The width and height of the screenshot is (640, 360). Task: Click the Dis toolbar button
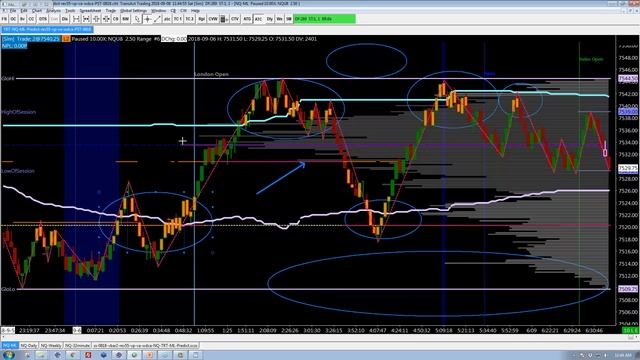65,19
